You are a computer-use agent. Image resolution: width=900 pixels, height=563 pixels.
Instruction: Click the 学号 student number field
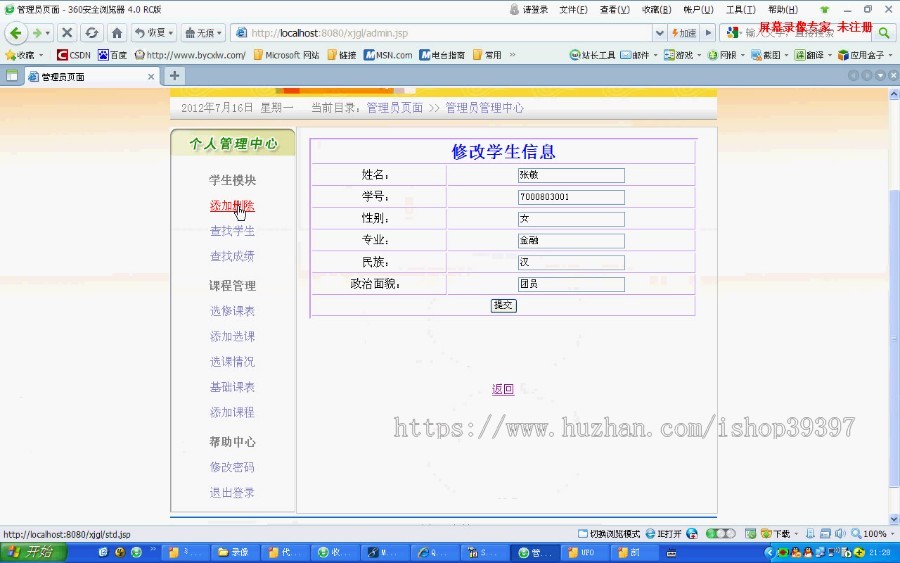pyautogui.click(x=571, y=197)
